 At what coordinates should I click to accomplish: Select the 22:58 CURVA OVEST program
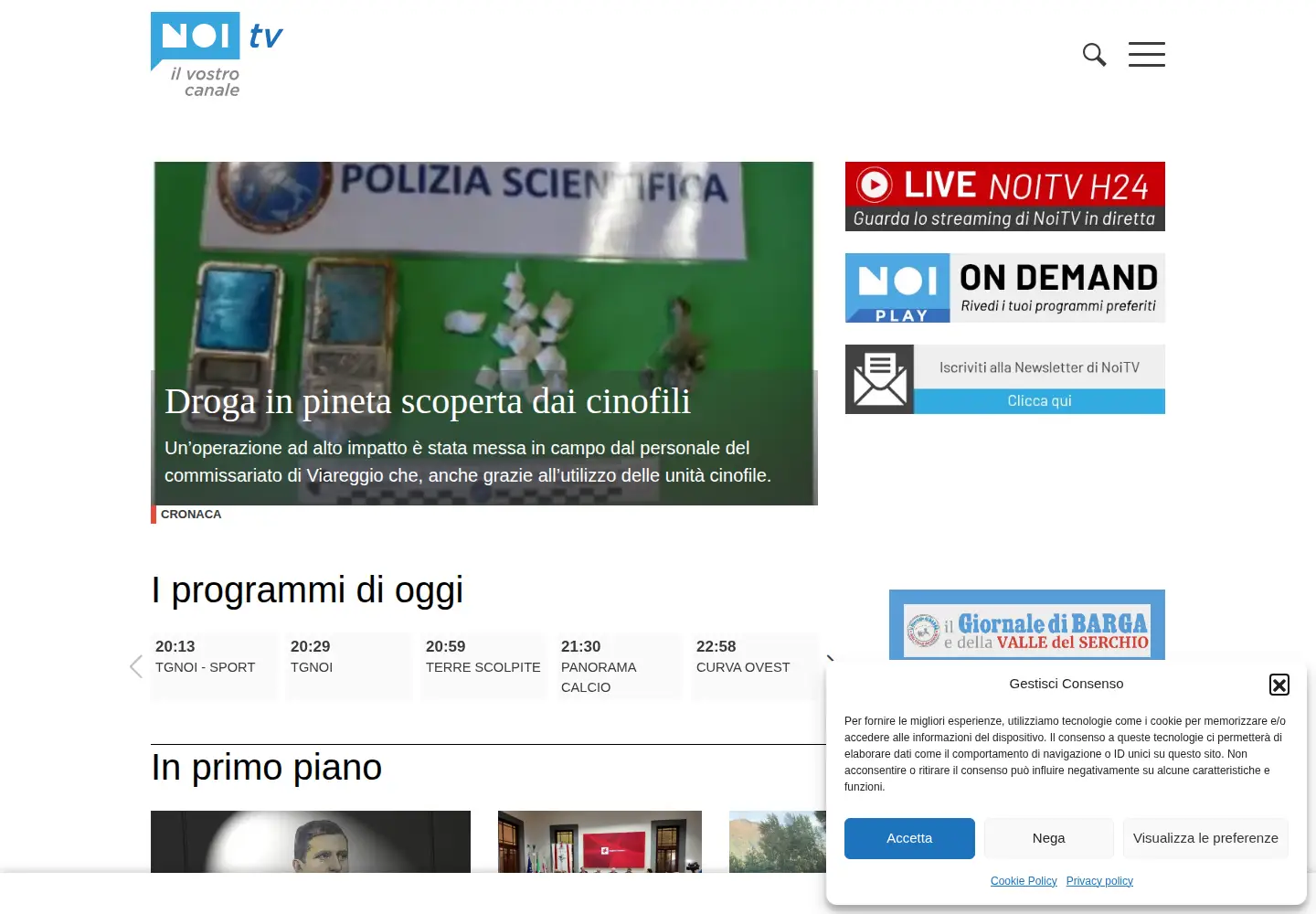755,666
